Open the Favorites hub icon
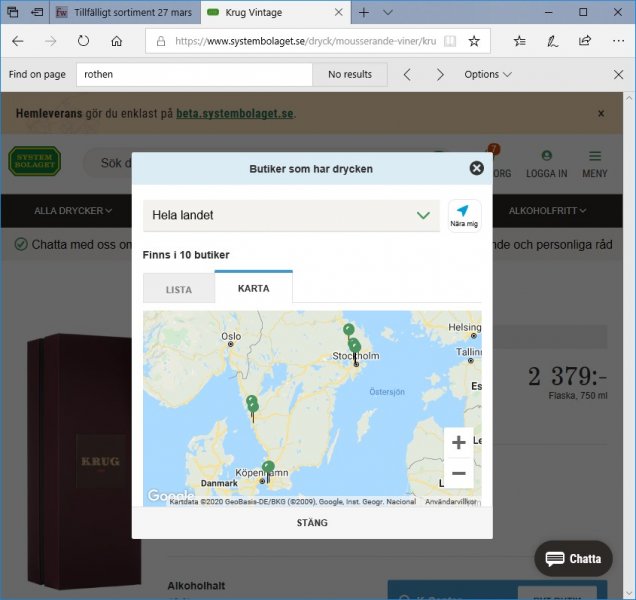The image size is (636, 600). tap(520, 41)
